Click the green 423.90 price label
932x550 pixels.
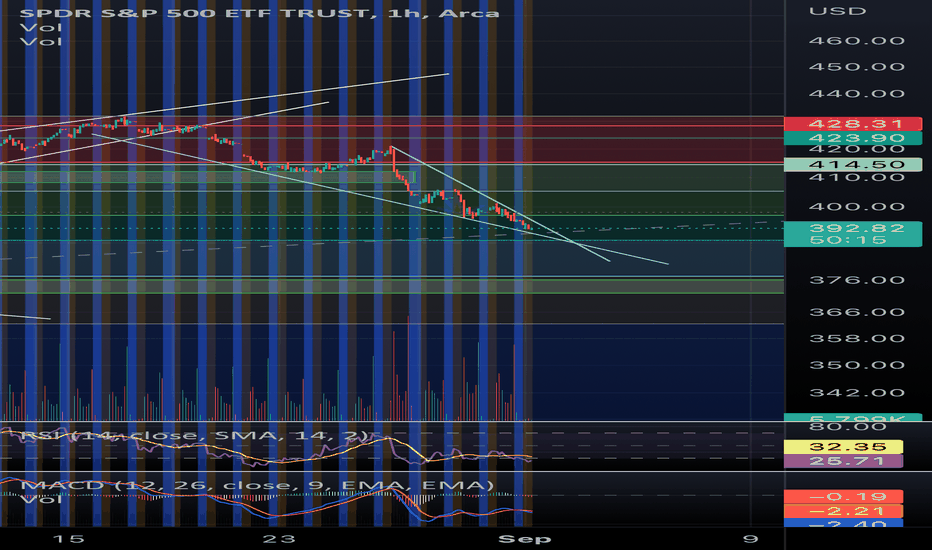tap(853, 138)
